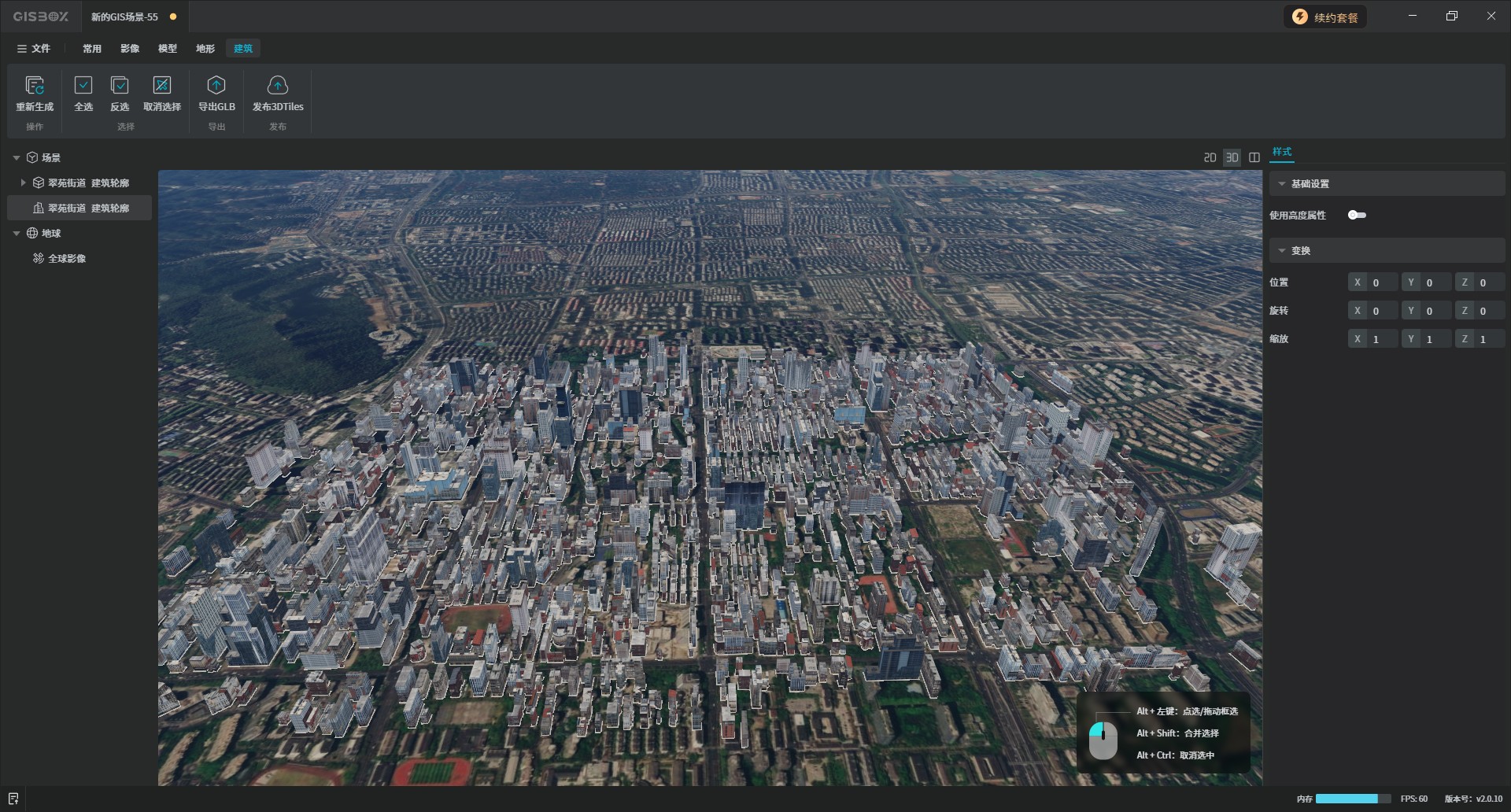Click the 反选 invert selection icon
This screenshot has height=812, width=1511.
(120, 85)
